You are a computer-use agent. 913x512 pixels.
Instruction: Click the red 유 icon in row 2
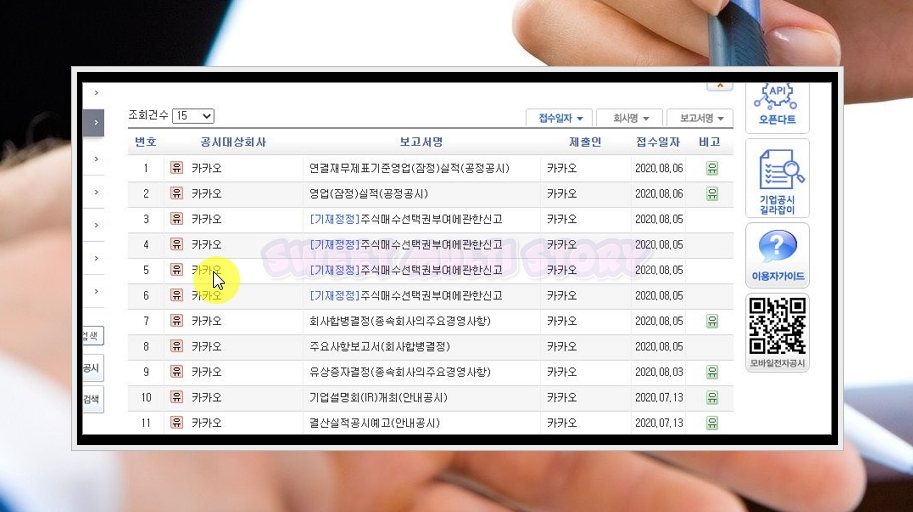[x=176, y=193]
